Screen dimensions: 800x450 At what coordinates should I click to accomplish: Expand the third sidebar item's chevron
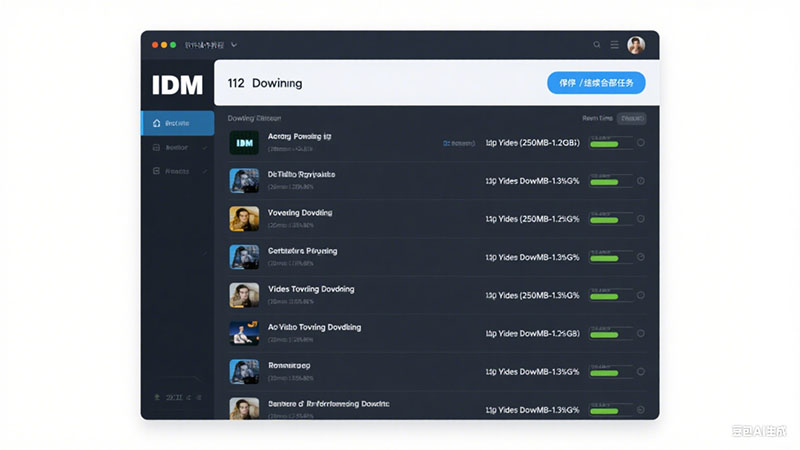(x=205, y=171)
